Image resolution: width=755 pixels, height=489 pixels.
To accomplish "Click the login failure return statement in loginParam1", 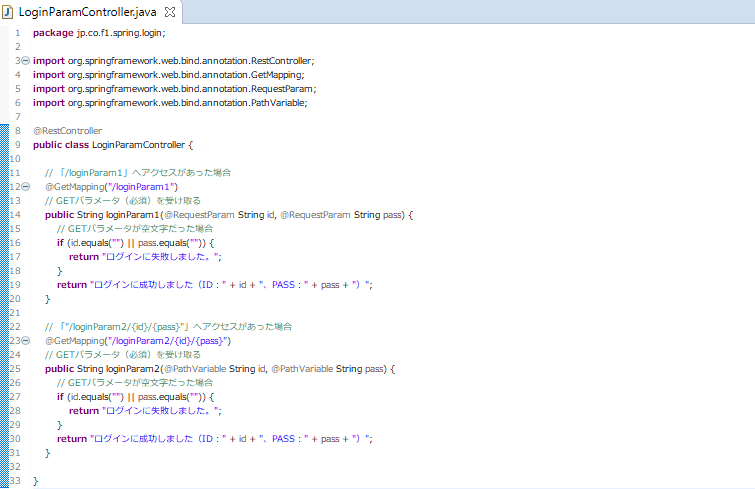I will (145, 256).
